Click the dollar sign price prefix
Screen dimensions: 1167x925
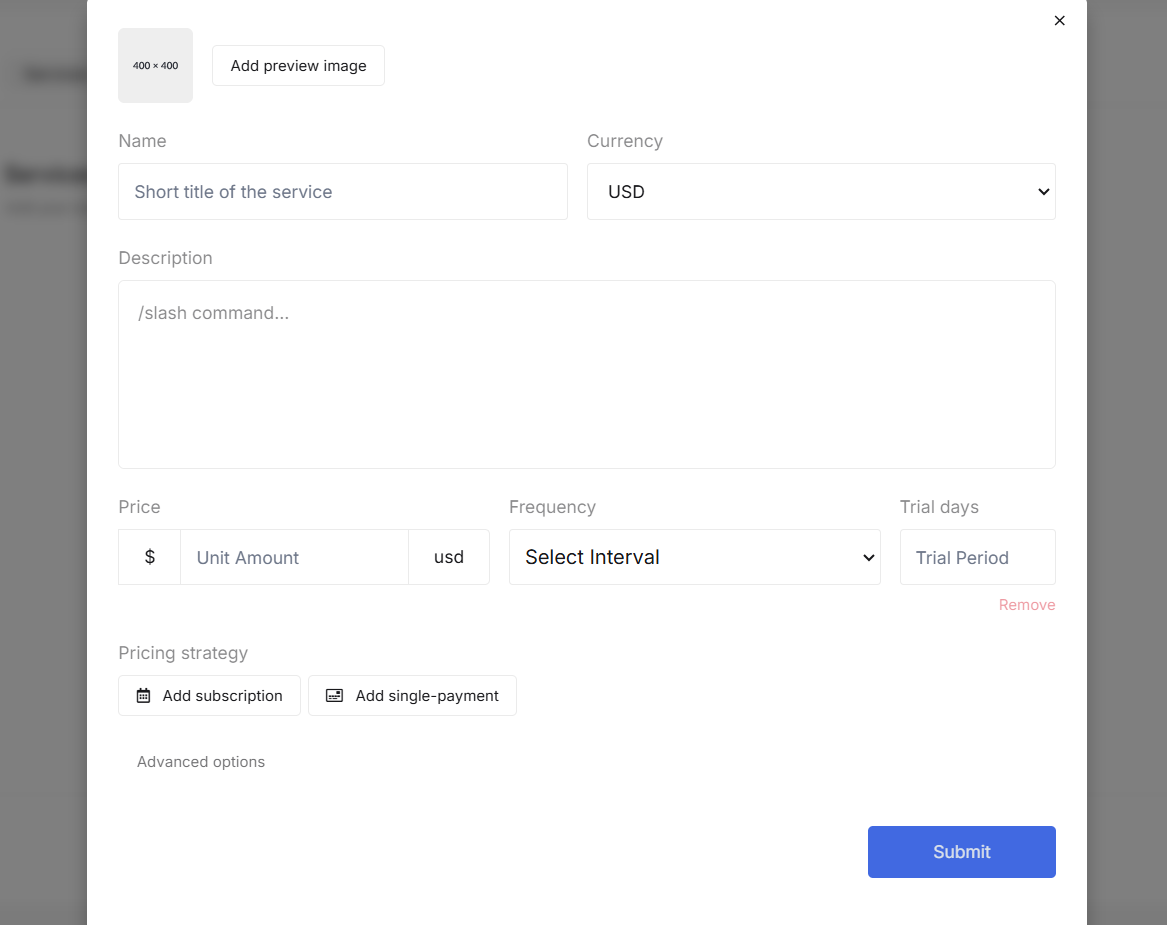pyautogui.click(x=150, y=557)
